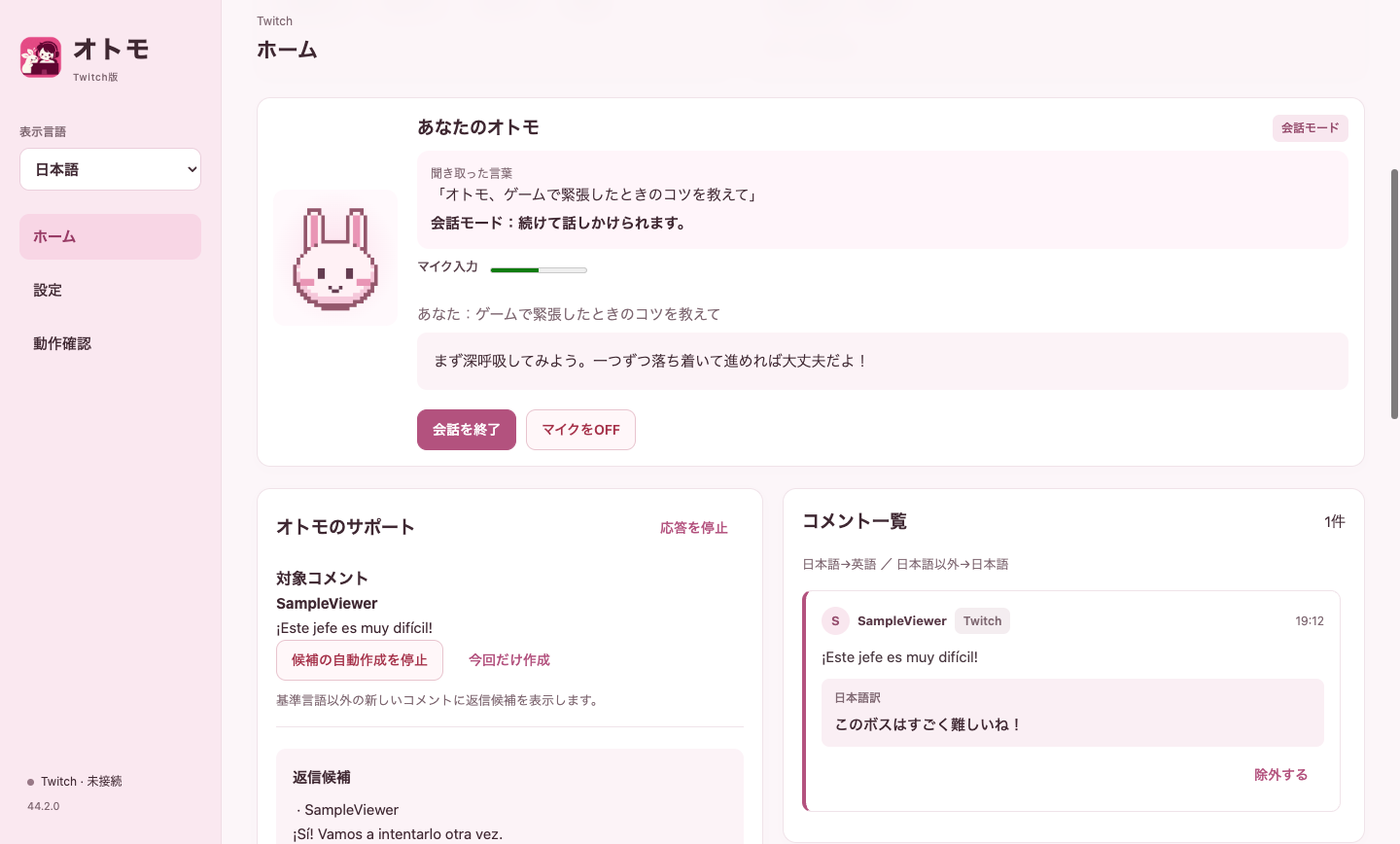Click the Twitch tag on SampleViewer's comment
1400x844 pixels.
pyautogui.click(x=983, y=621)
